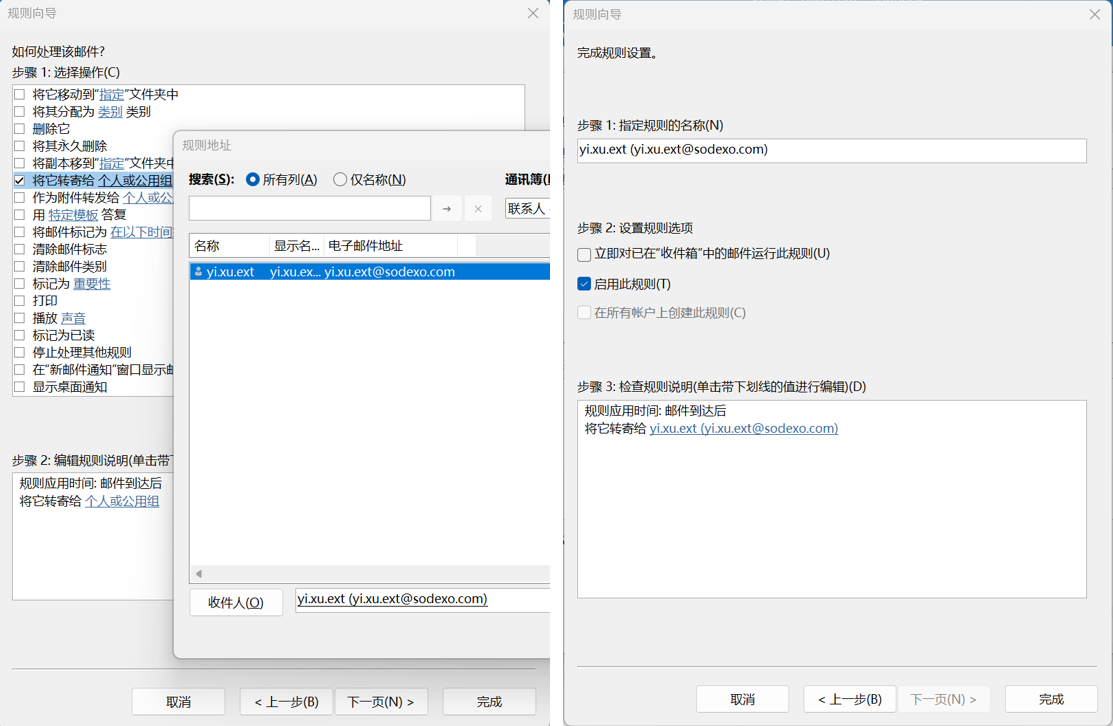This screenshot has width=1113, height=726.
Task: Click 完成 in the left wizard window
Action: coord(489,702)
